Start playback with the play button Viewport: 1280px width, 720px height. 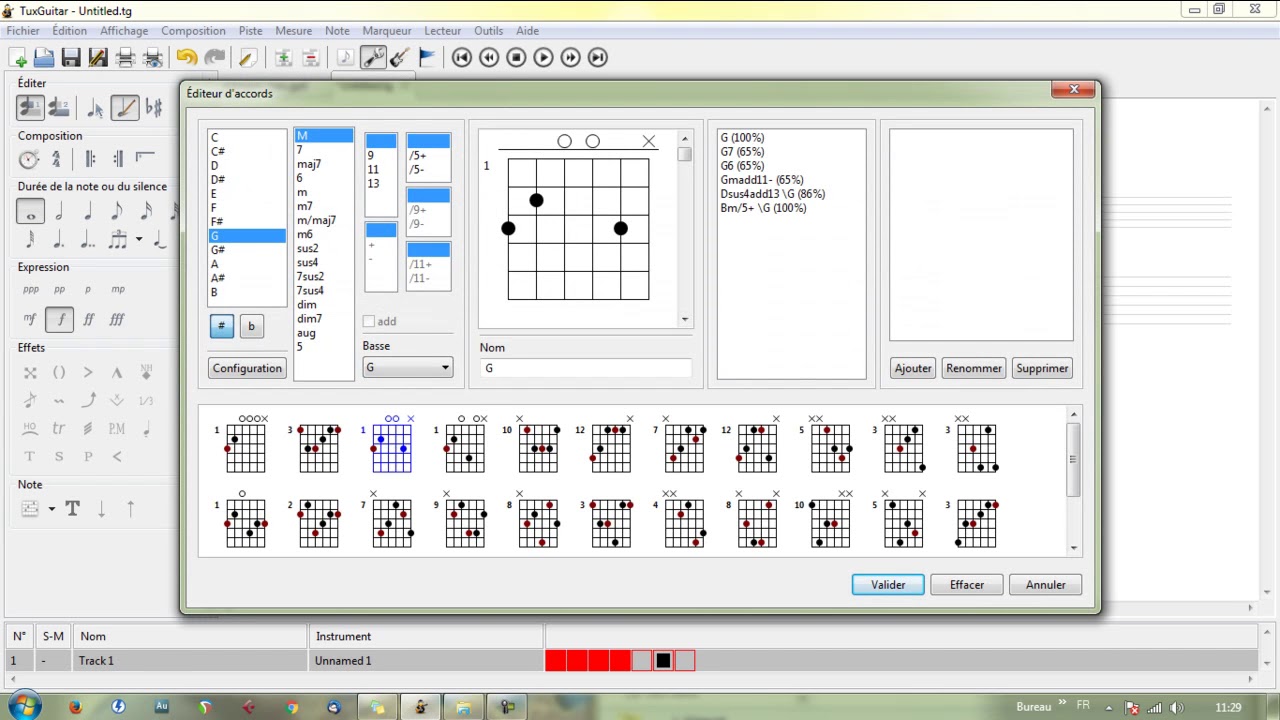543,58
